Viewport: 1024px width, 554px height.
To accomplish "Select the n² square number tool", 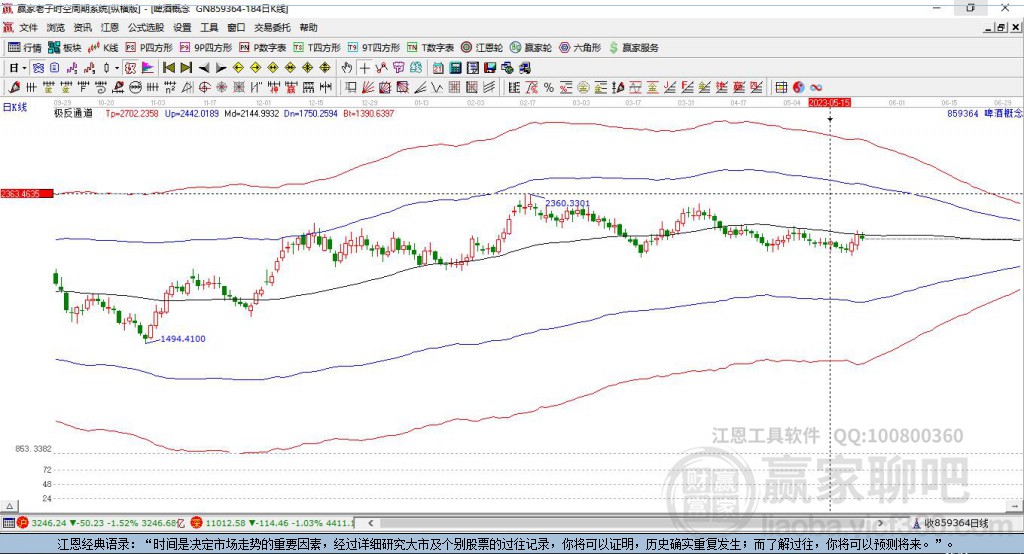I will (x=170, y=87).
